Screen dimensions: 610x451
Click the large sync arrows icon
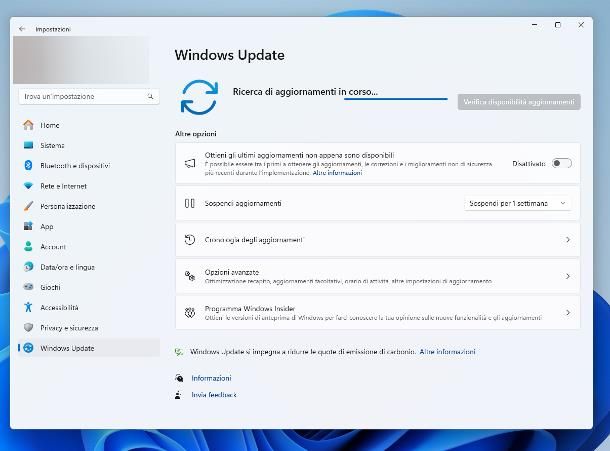tap(199, 97)
